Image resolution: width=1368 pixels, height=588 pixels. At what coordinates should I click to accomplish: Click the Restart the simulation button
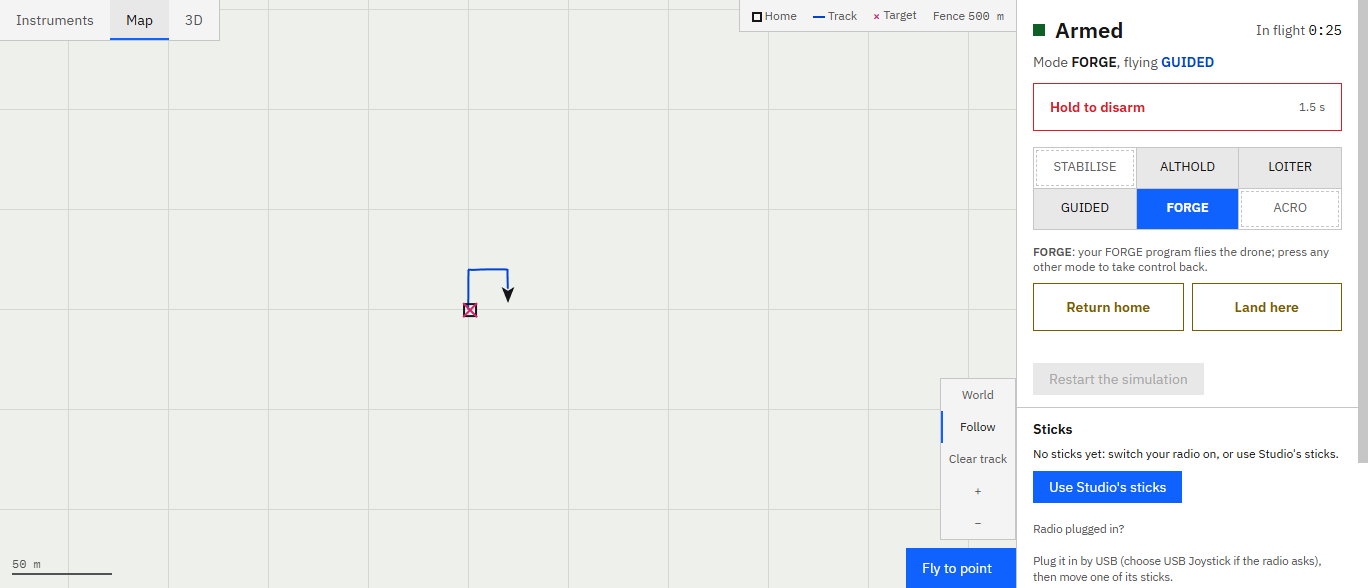pyautogui.click(x=1118, y=379)
